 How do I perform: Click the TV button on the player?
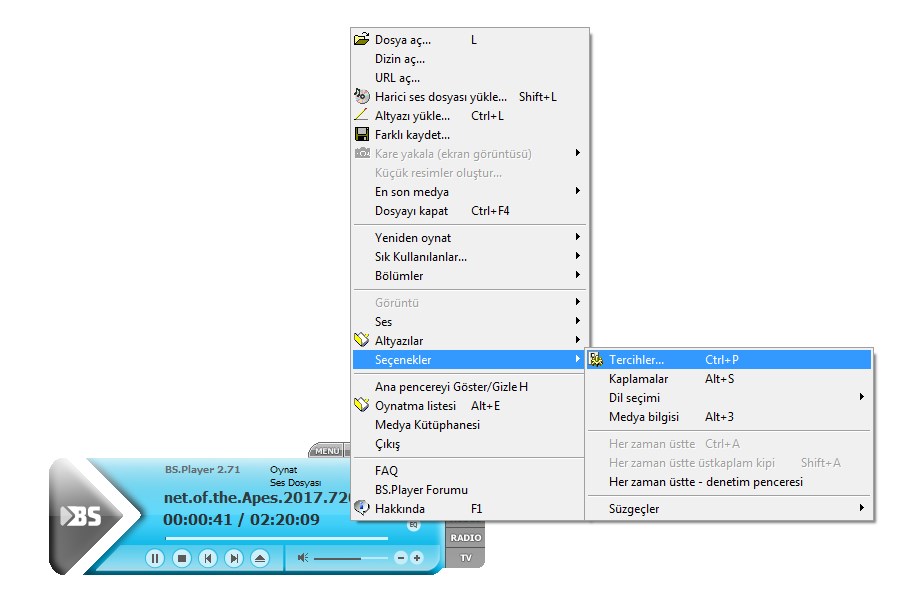466,558
